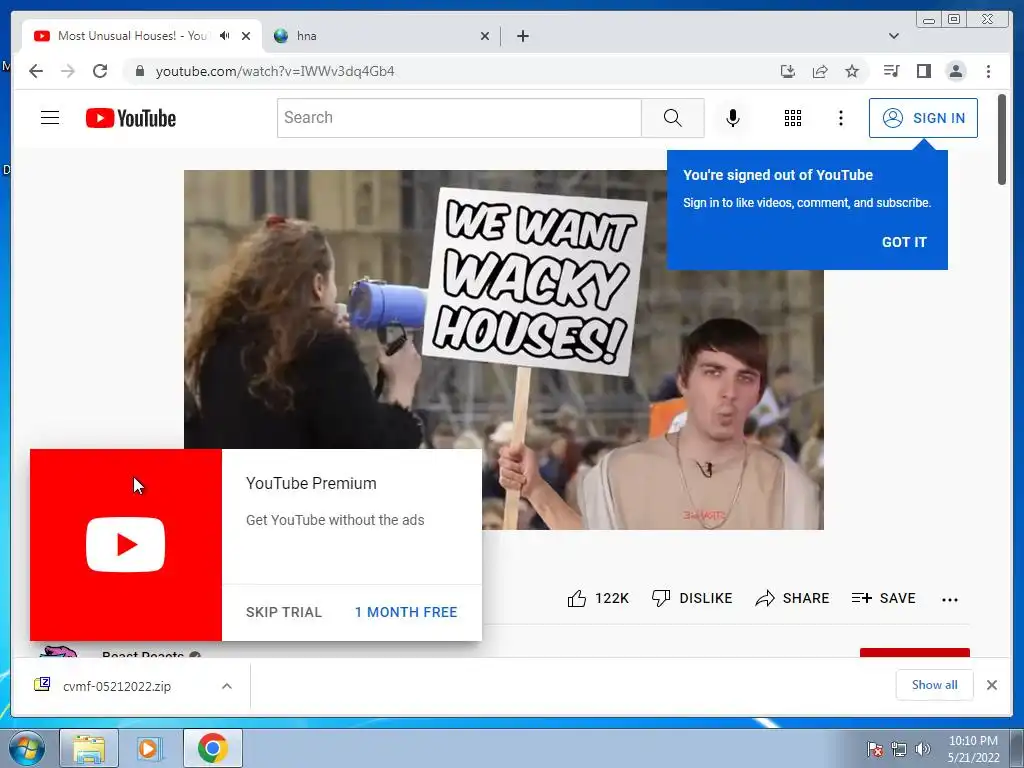1024x768 pixels.
Task: Open Chrome's three-dot menu
Action: pyautogui.click(x=988, y=71)
